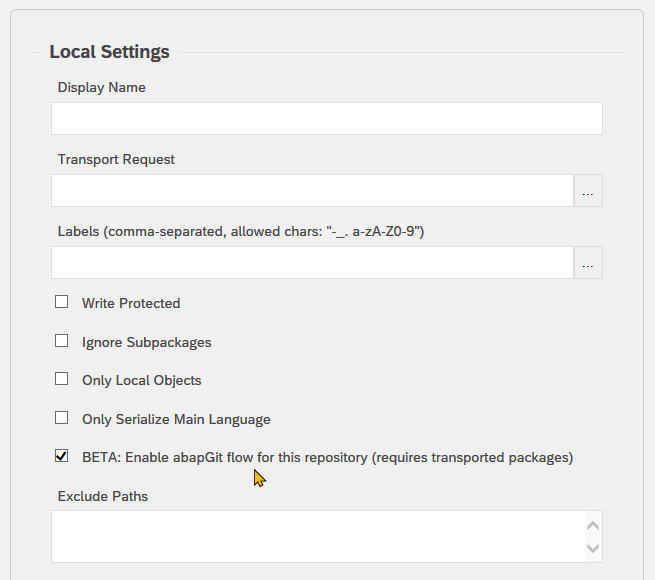Click the 'Only Local Objects' label text
This screenshot has height=580, width=655.
(x=142, y=381)
